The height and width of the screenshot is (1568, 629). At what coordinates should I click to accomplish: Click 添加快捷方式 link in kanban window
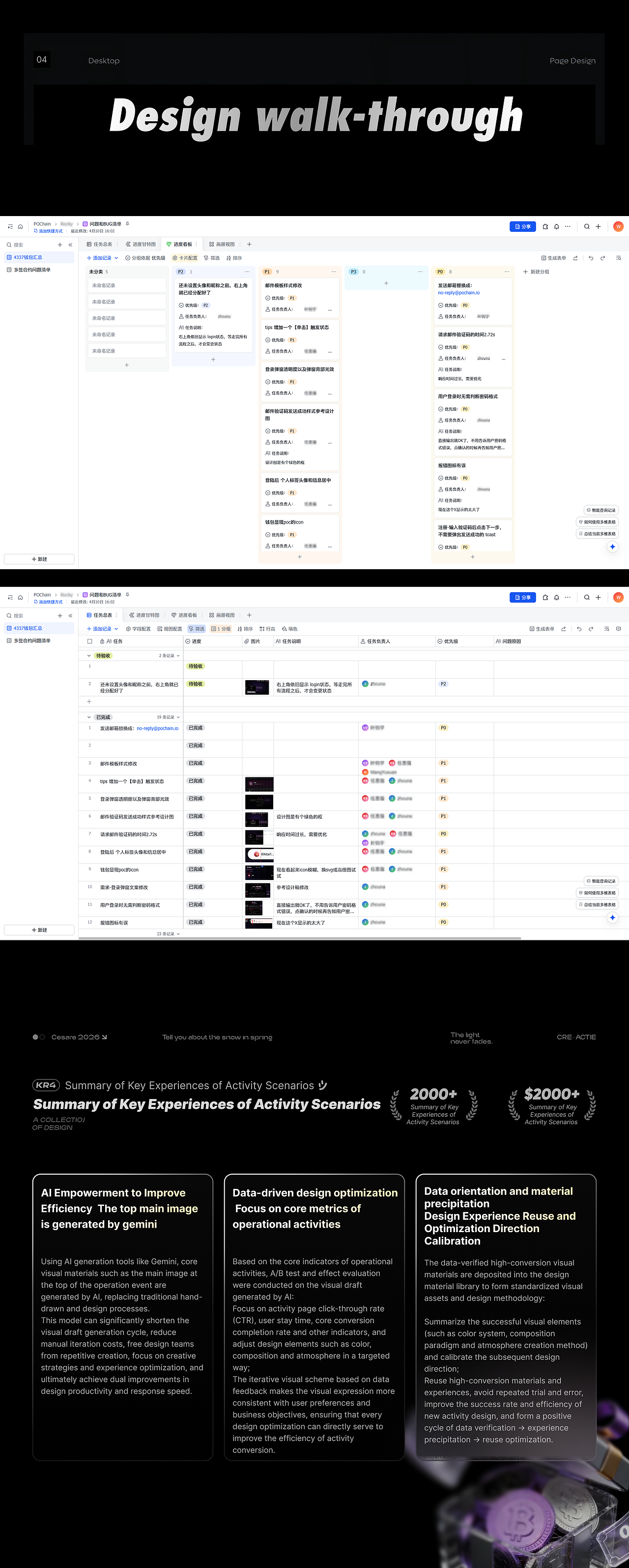tap(48, 231)
